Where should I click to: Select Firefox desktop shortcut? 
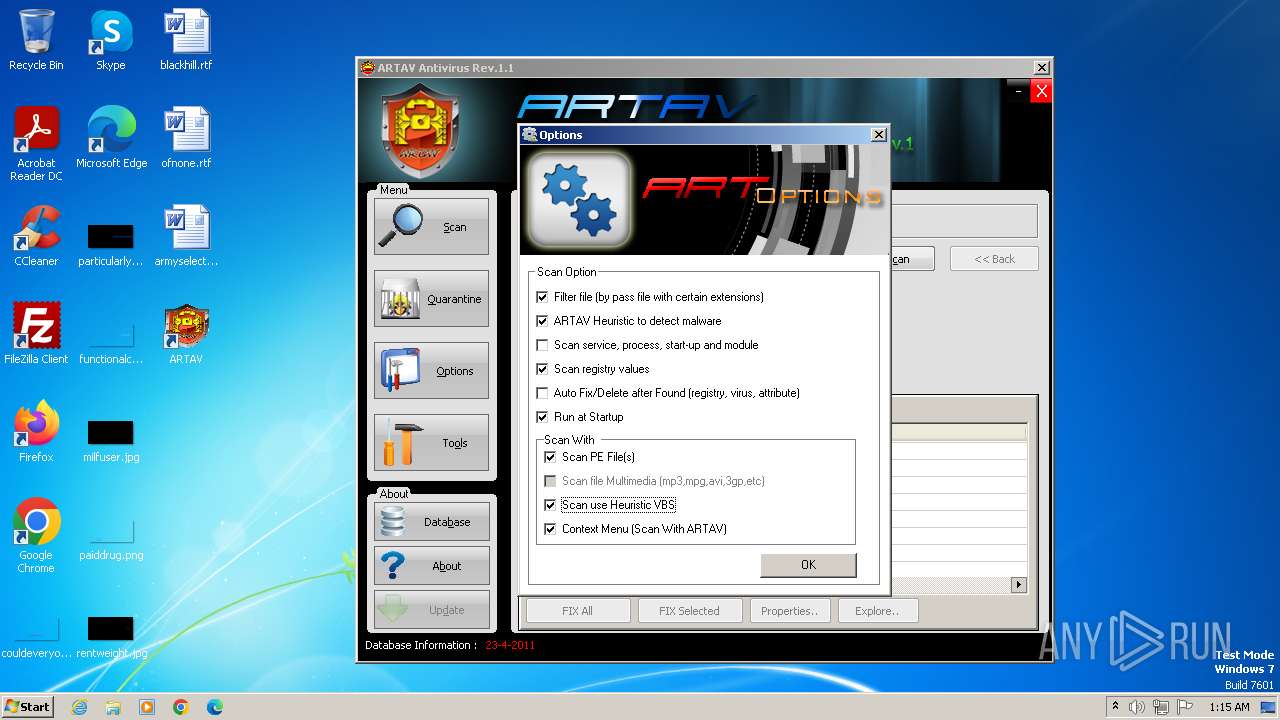click(36, 432)
